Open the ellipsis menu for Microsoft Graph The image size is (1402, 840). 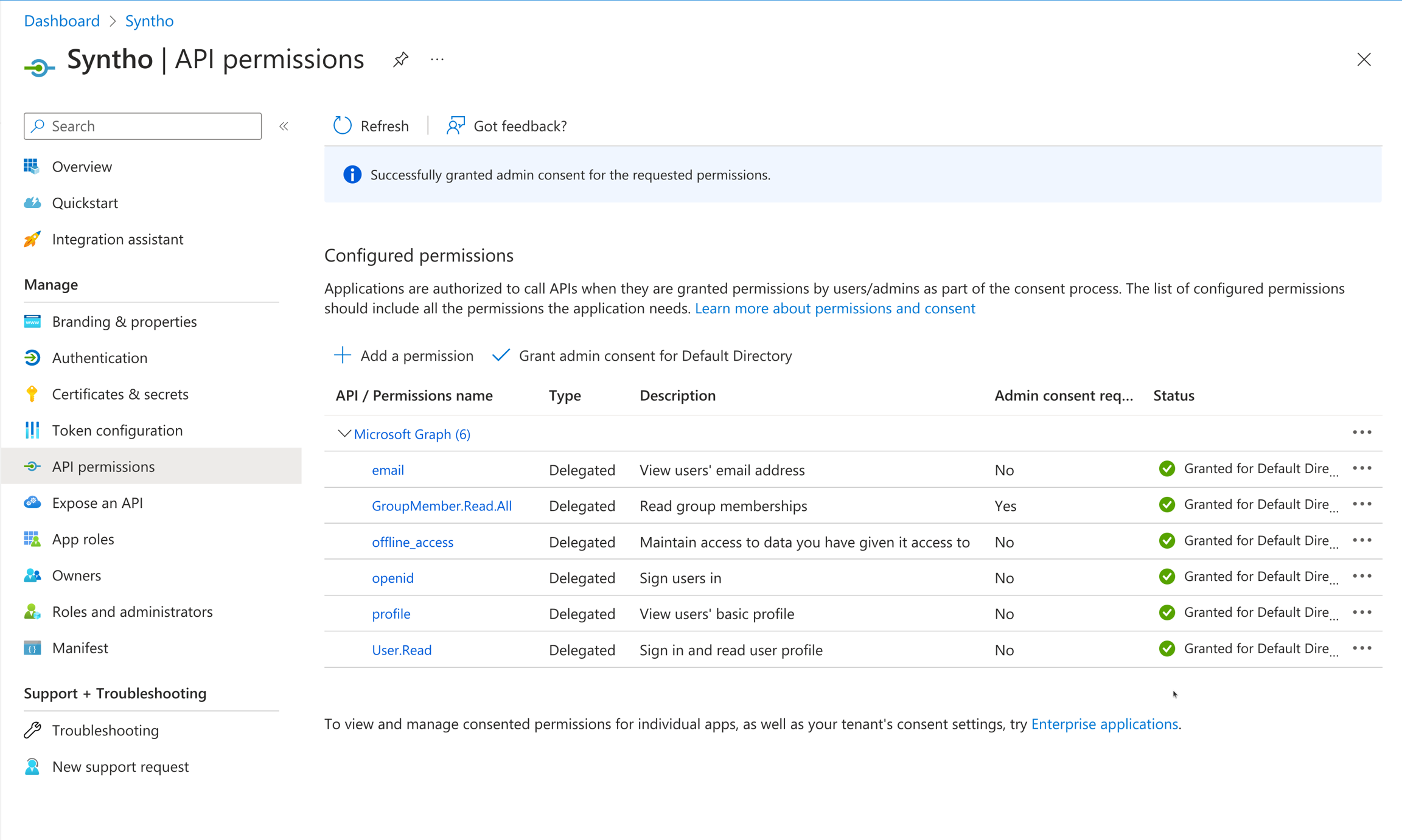(x=1362, y=432)
